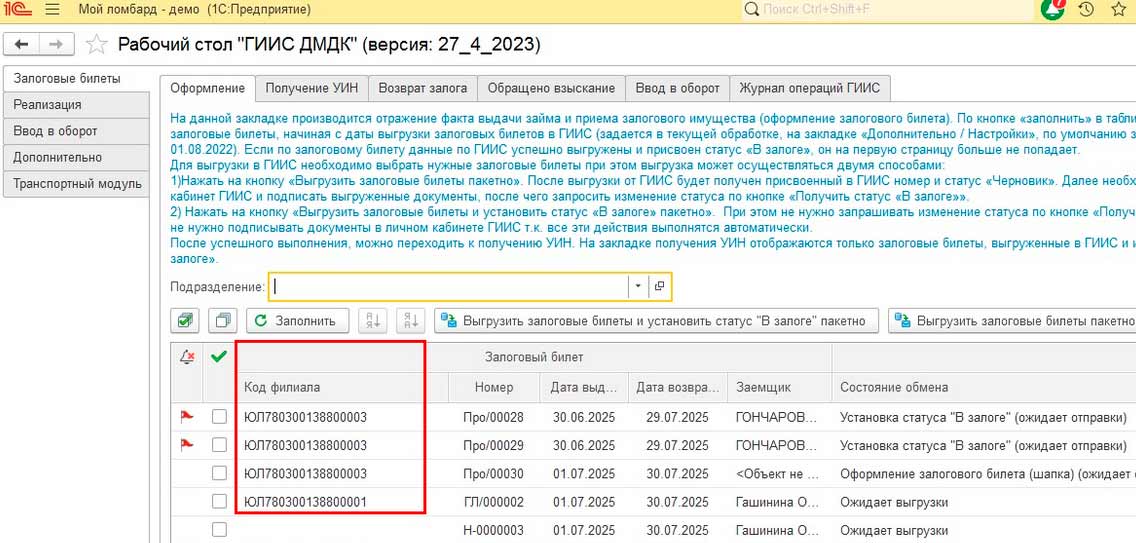Click the Заемщик column header
1136x543 pixels.
780,387
